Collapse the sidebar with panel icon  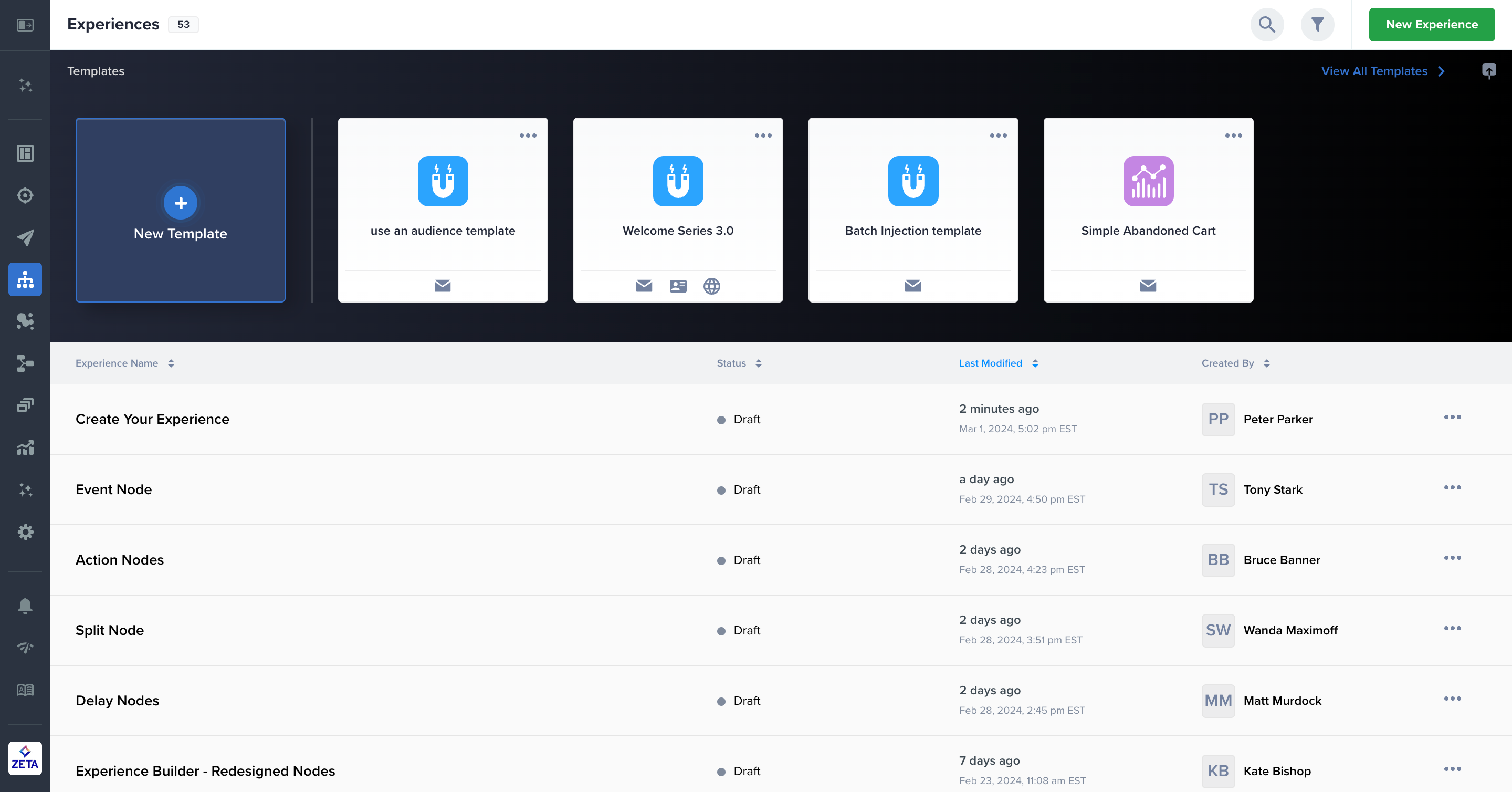[25, 25]
